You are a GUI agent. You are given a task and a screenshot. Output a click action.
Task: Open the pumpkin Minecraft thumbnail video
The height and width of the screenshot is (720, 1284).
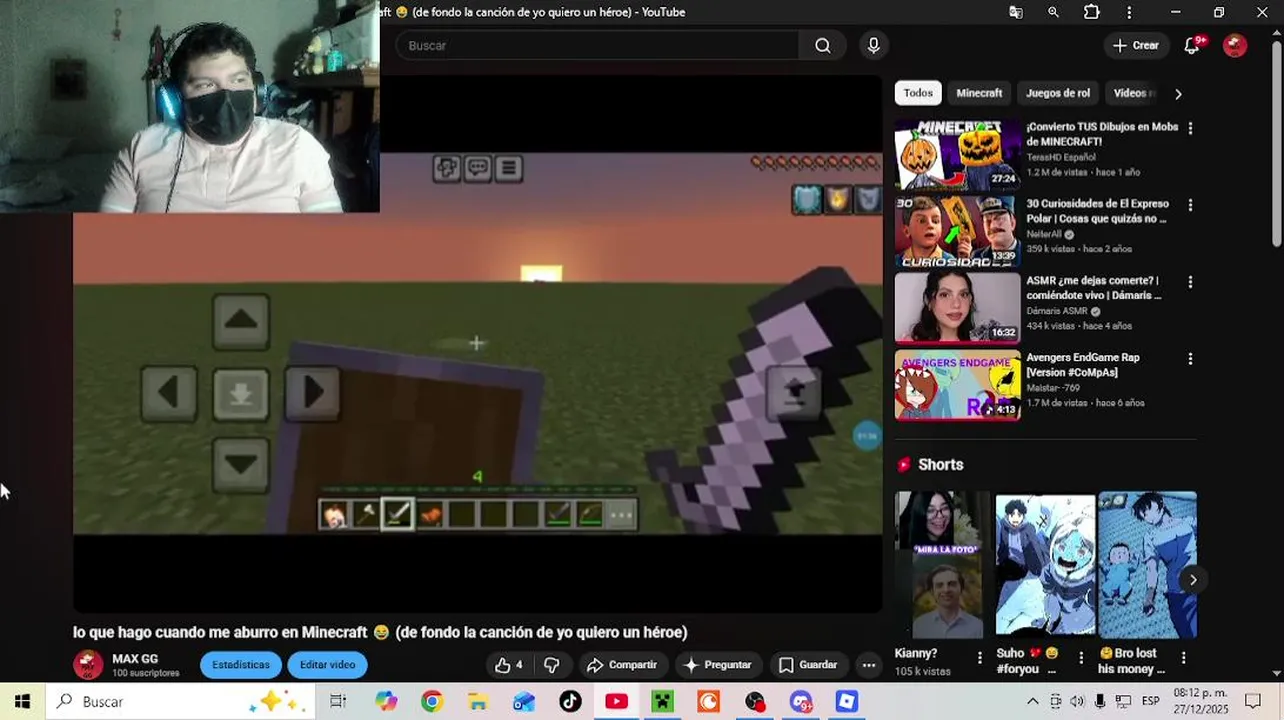[x=957, y=154]
